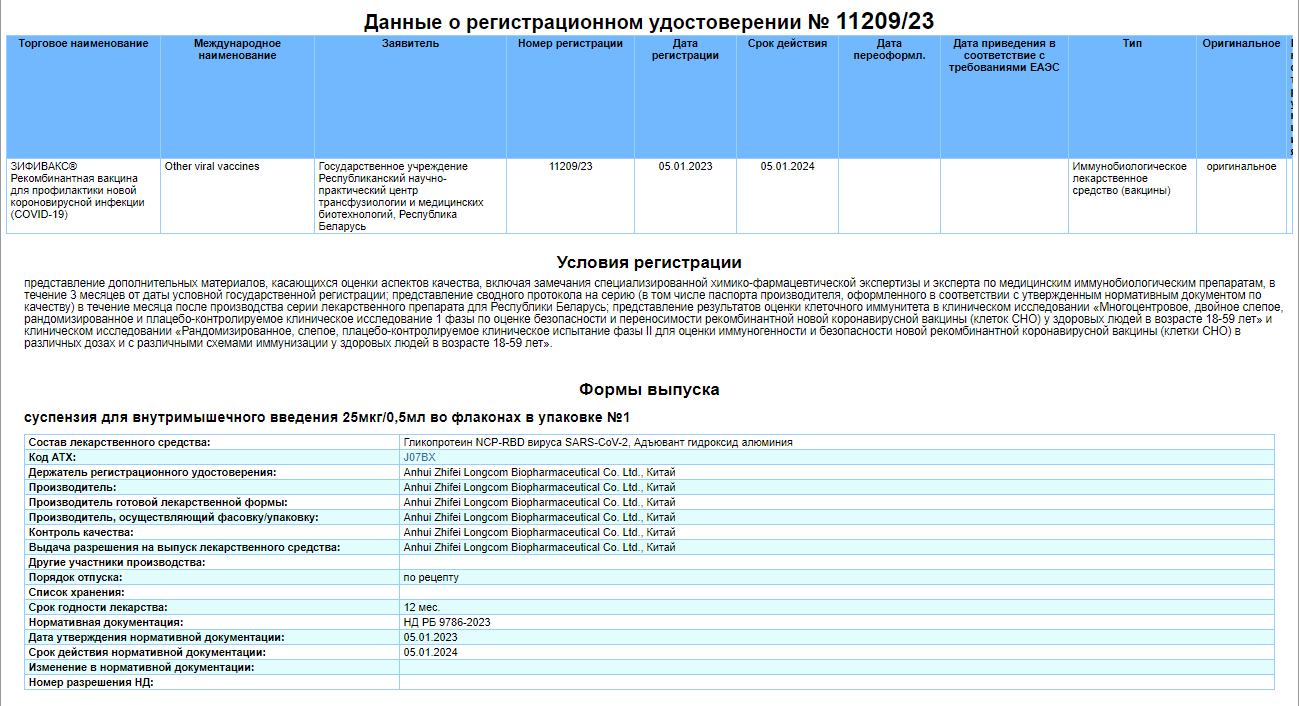This screenshot has width=1299, height=706.
Task: Select the '12 мес.' shelf life value
Action: point(422,607)
